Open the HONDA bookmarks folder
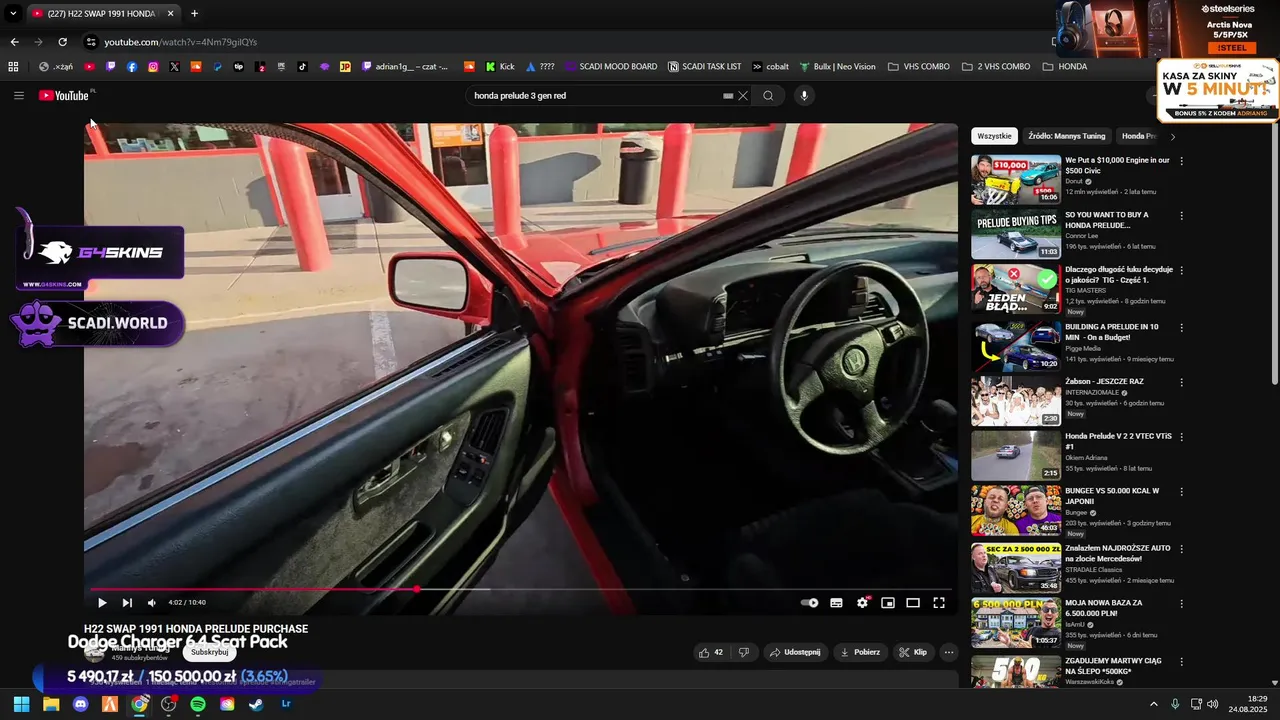 (1065, 67)
